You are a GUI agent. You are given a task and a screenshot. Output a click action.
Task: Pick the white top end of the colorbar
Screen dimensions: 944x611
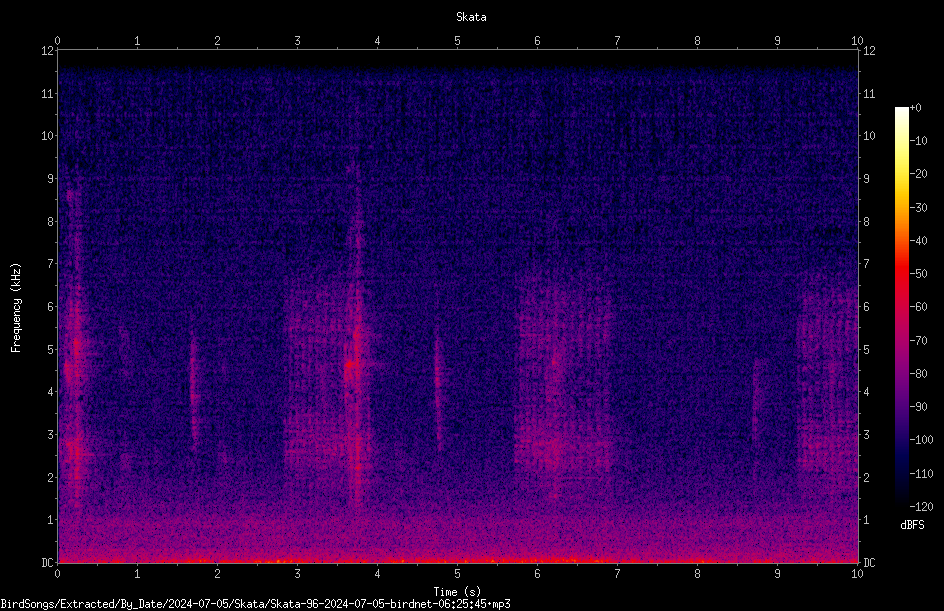(901, 112)
